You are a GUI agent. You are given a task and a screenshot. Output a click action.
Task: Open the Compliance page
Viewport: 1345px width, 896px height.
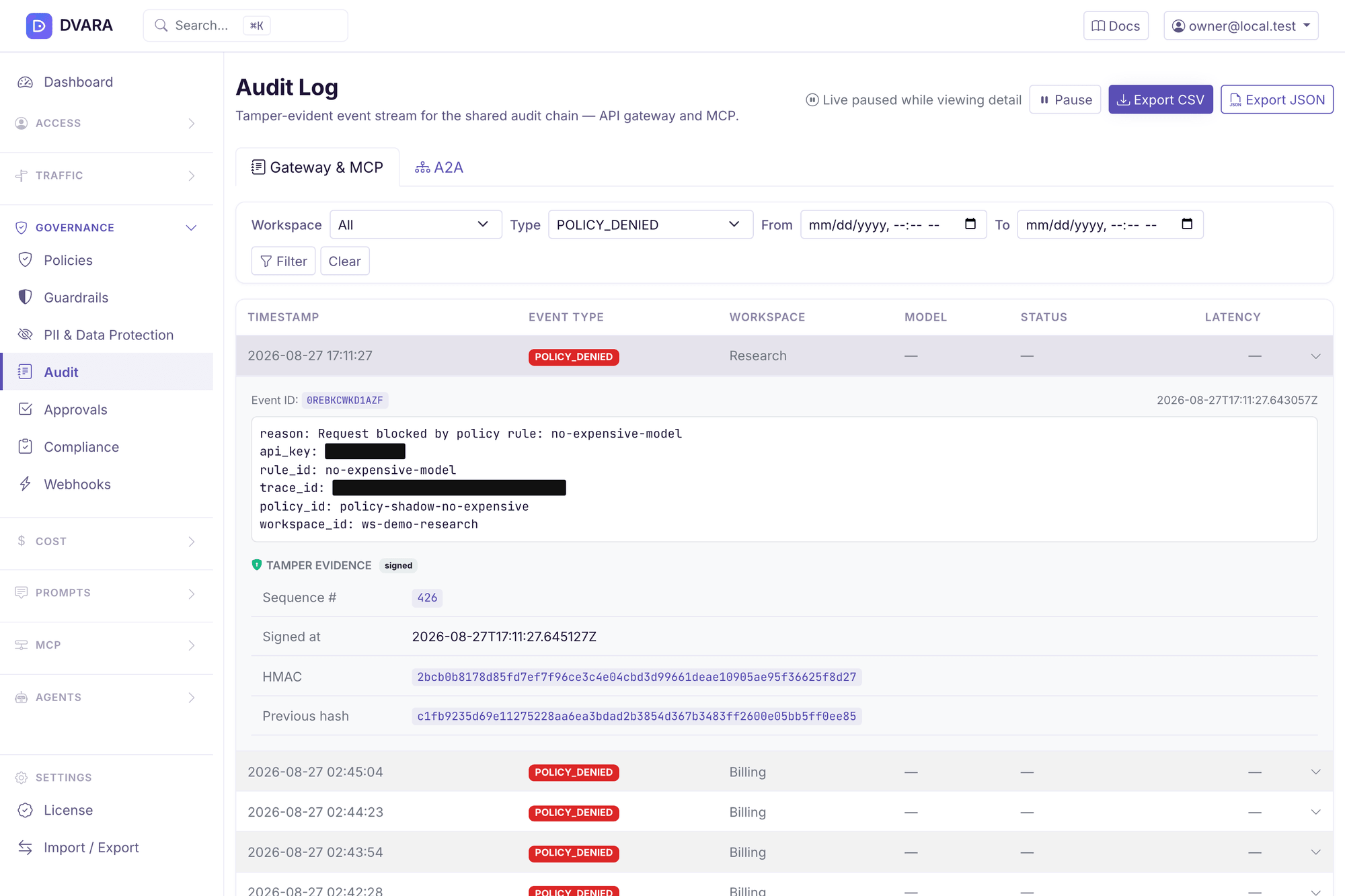click(x=107, y=446)
